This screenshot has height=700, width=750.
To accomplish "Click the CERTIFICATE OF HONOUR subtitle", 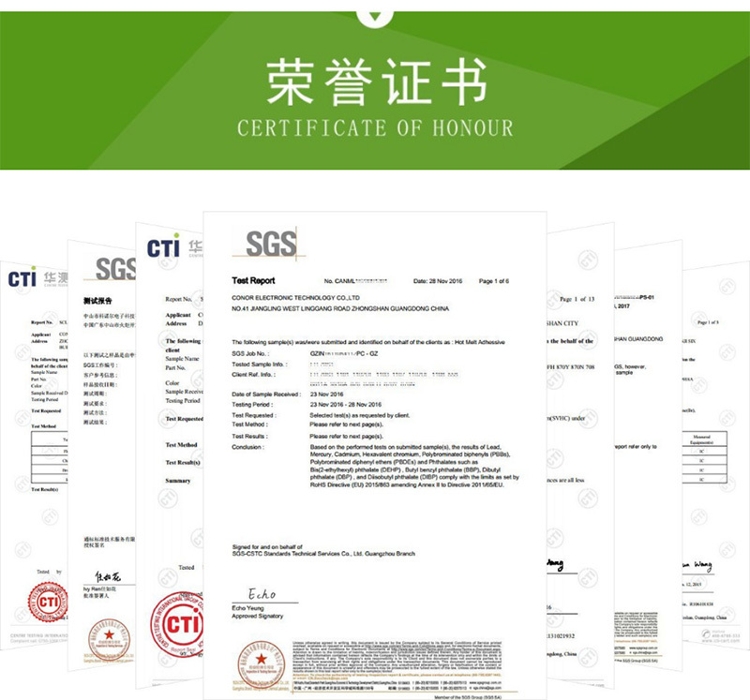I will 375,128.
